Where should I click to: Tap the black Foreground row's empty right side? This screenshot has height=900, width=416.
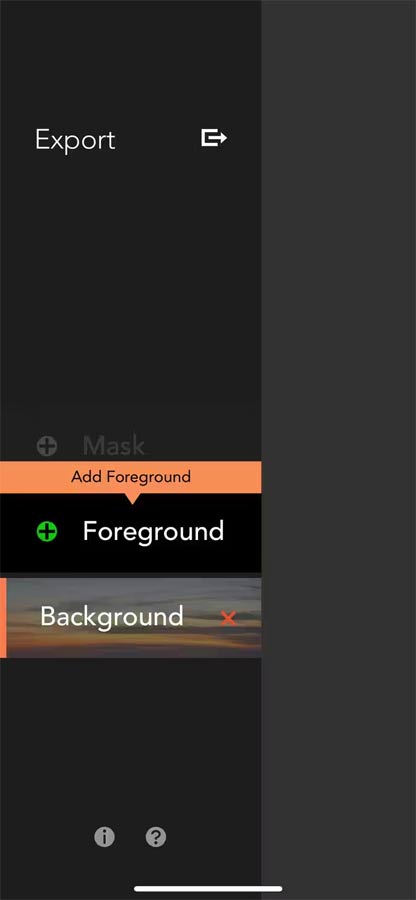(x=244, y=533)
